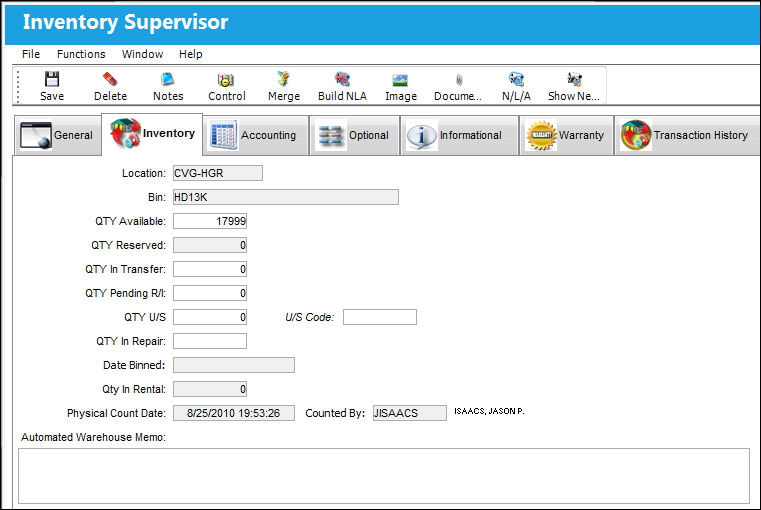Open the Help menu
This screenshot has height=510, width=761.
(x=190, y=54)
